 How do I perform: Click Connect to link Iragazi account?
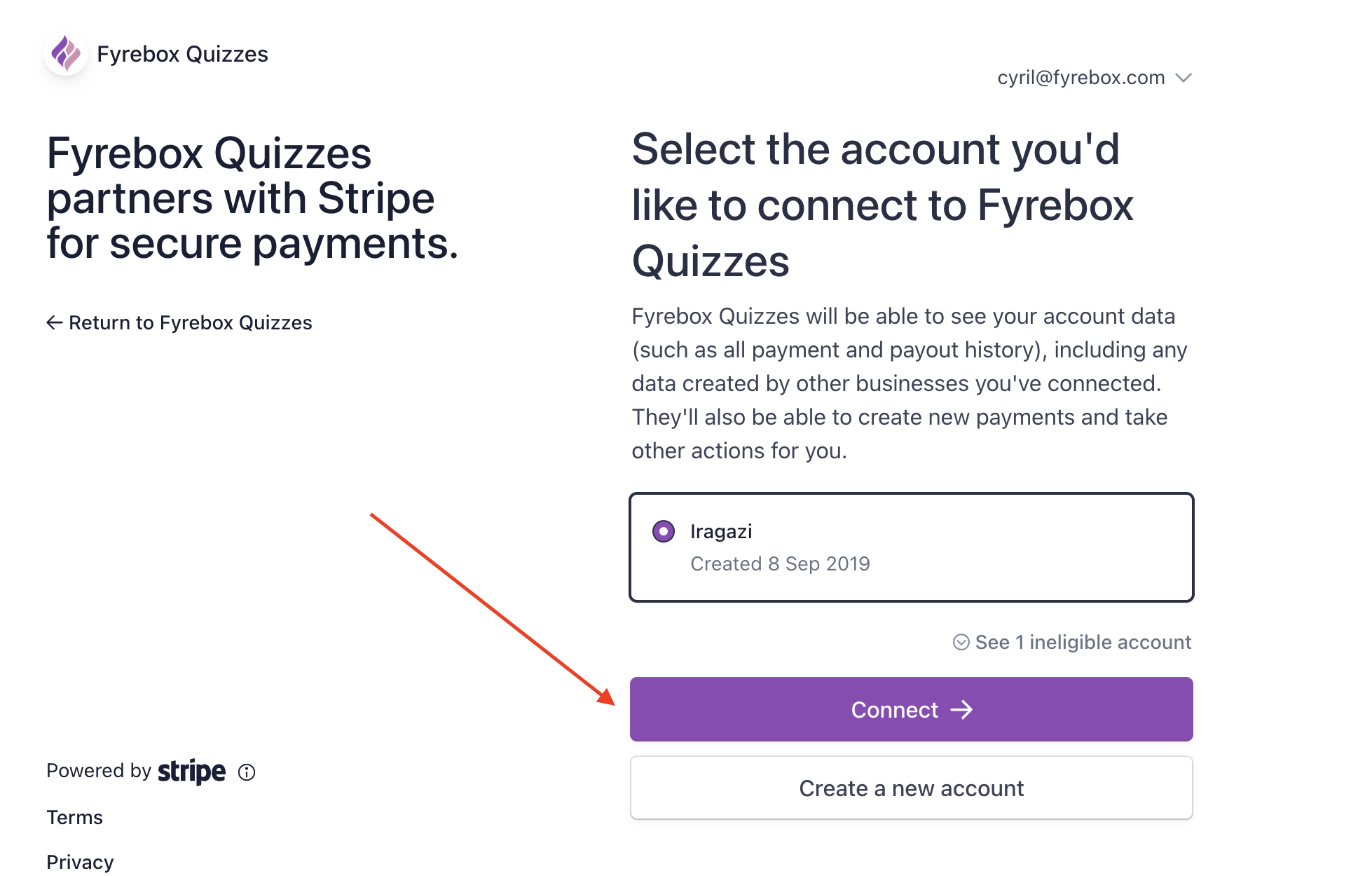(x=912, y=710)
